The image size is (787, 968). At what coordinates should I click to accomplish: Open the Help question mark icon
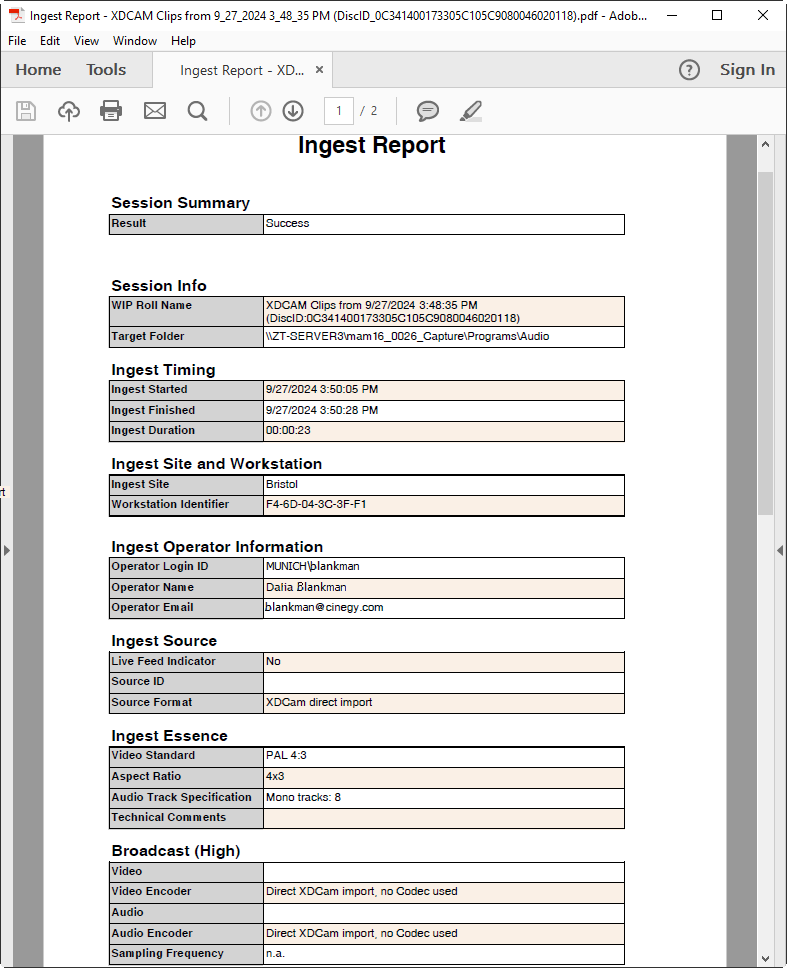tap(689, 70)
